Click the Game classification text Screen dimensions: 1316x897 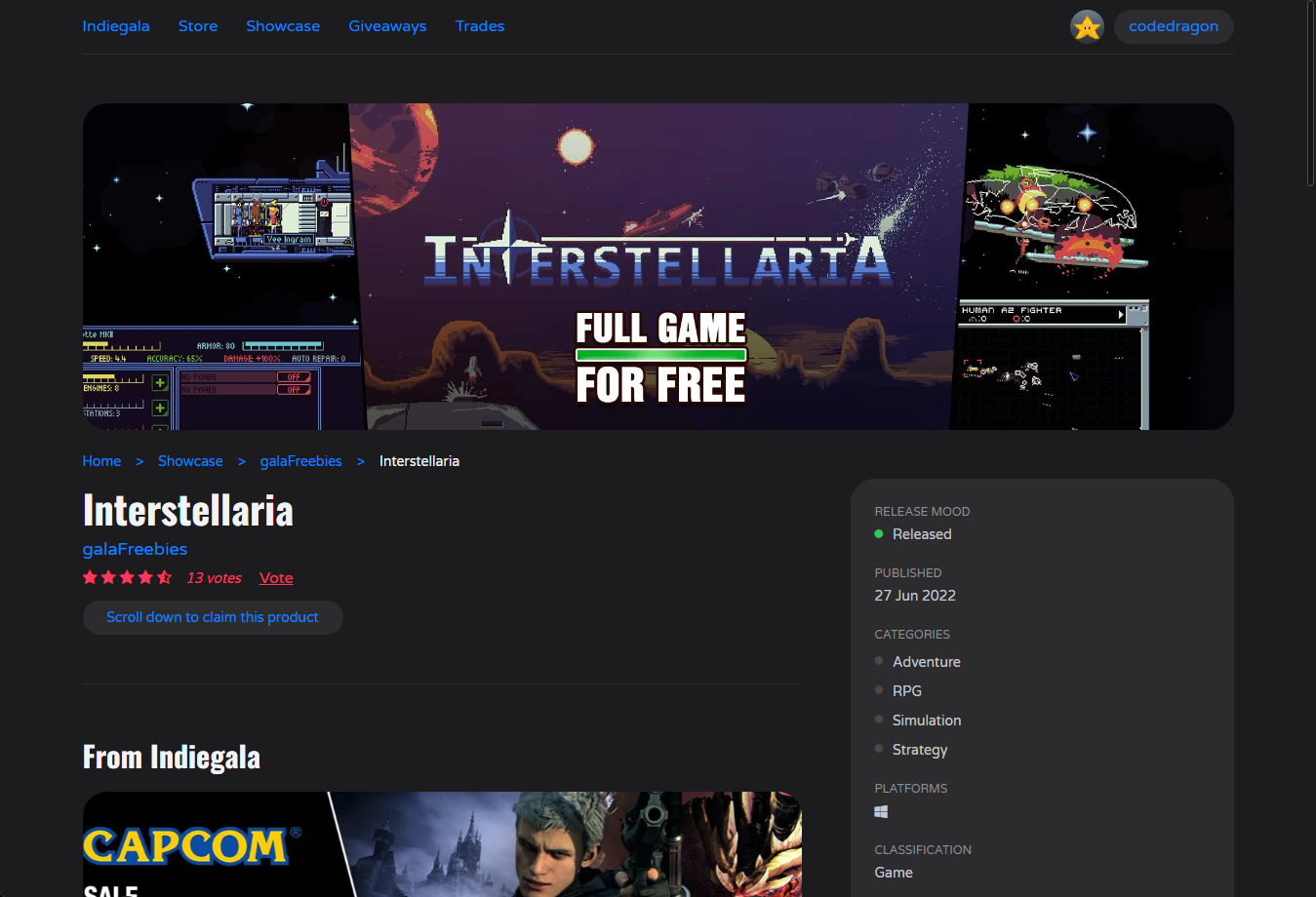(x=894, y=873)
